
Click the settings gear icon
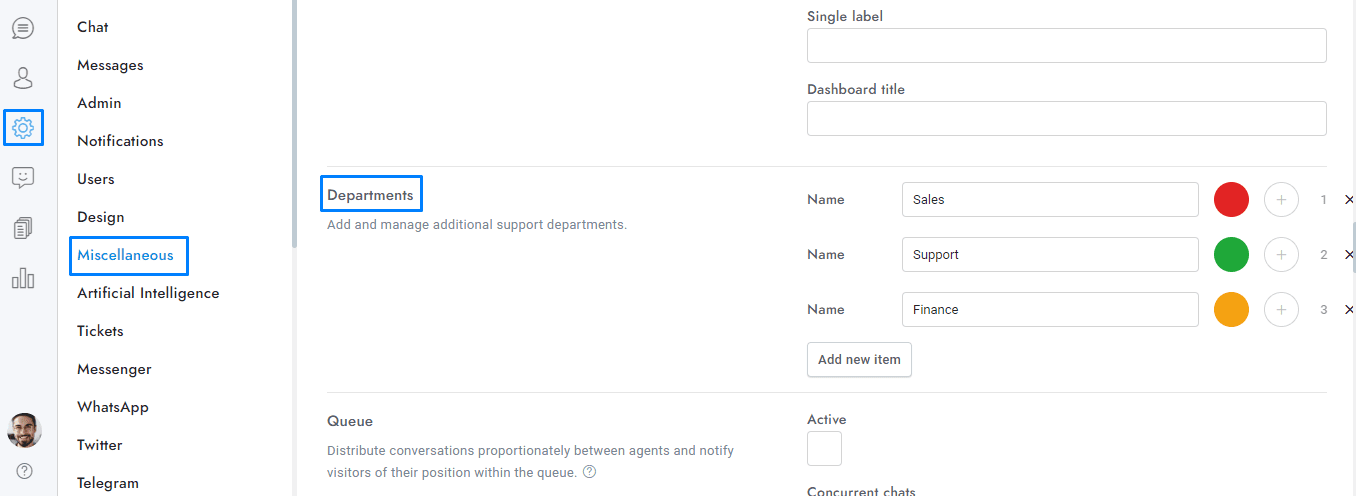pyautogui.click(x=23, y=128)
